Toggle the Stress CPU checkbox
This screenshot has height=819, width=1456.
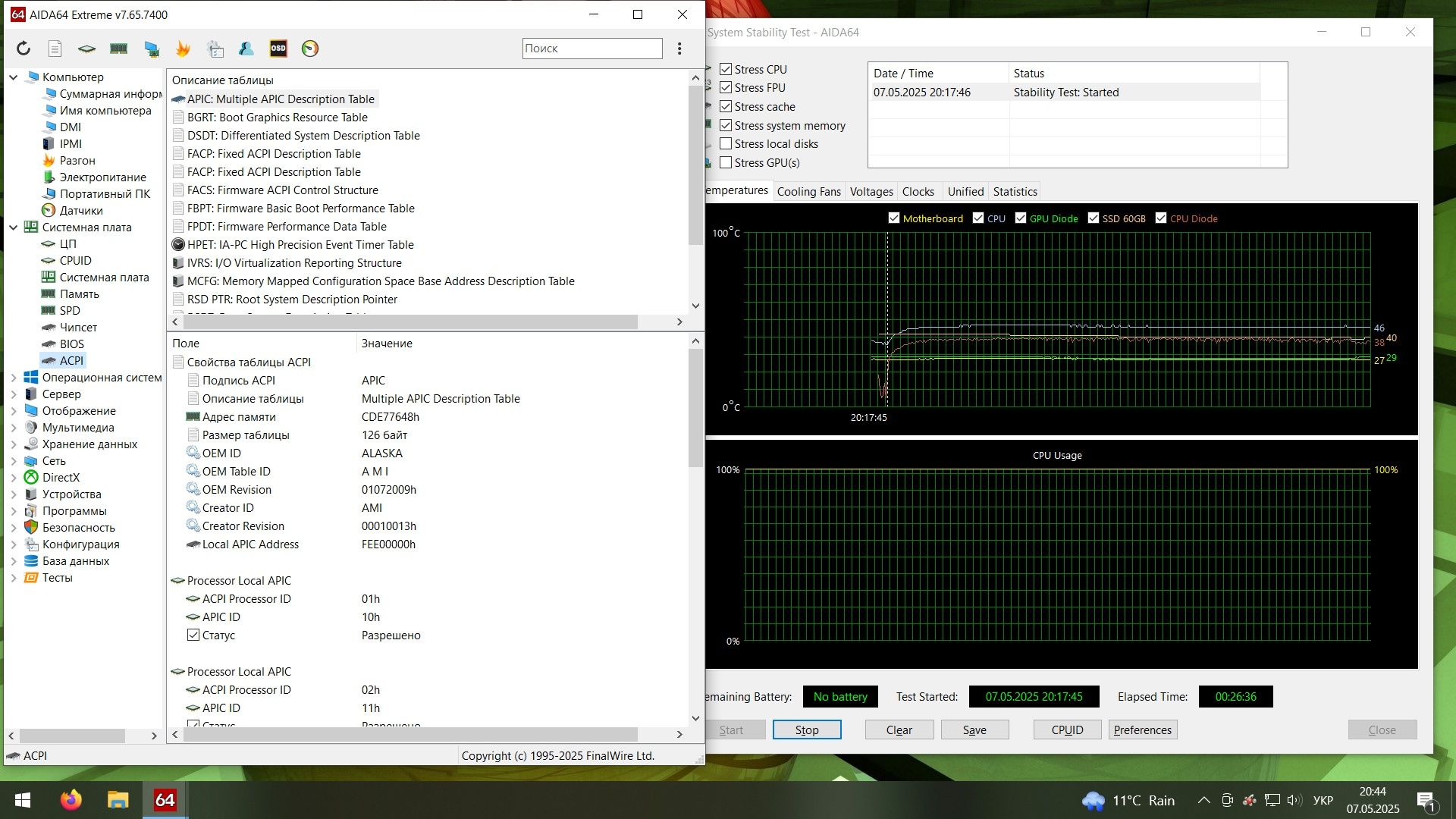click(726, 69)
